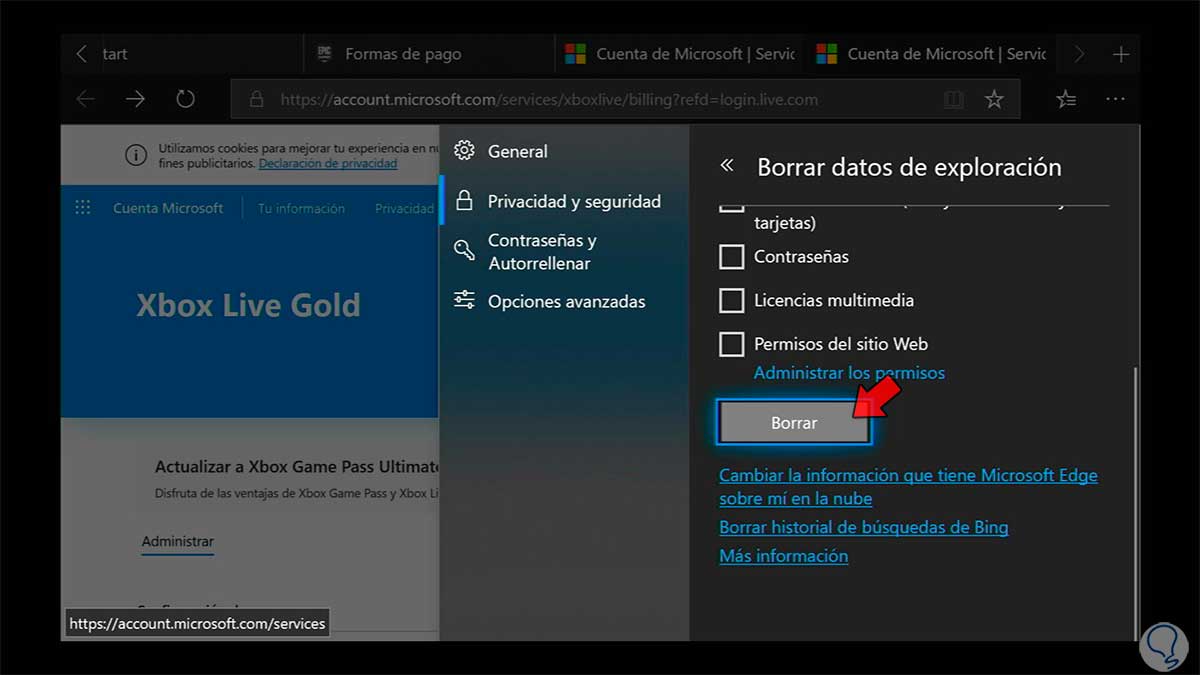Viewport: 1200px width, 675px height.
Task: Click the lock icon in the address bar
Action: coord(256,100)
